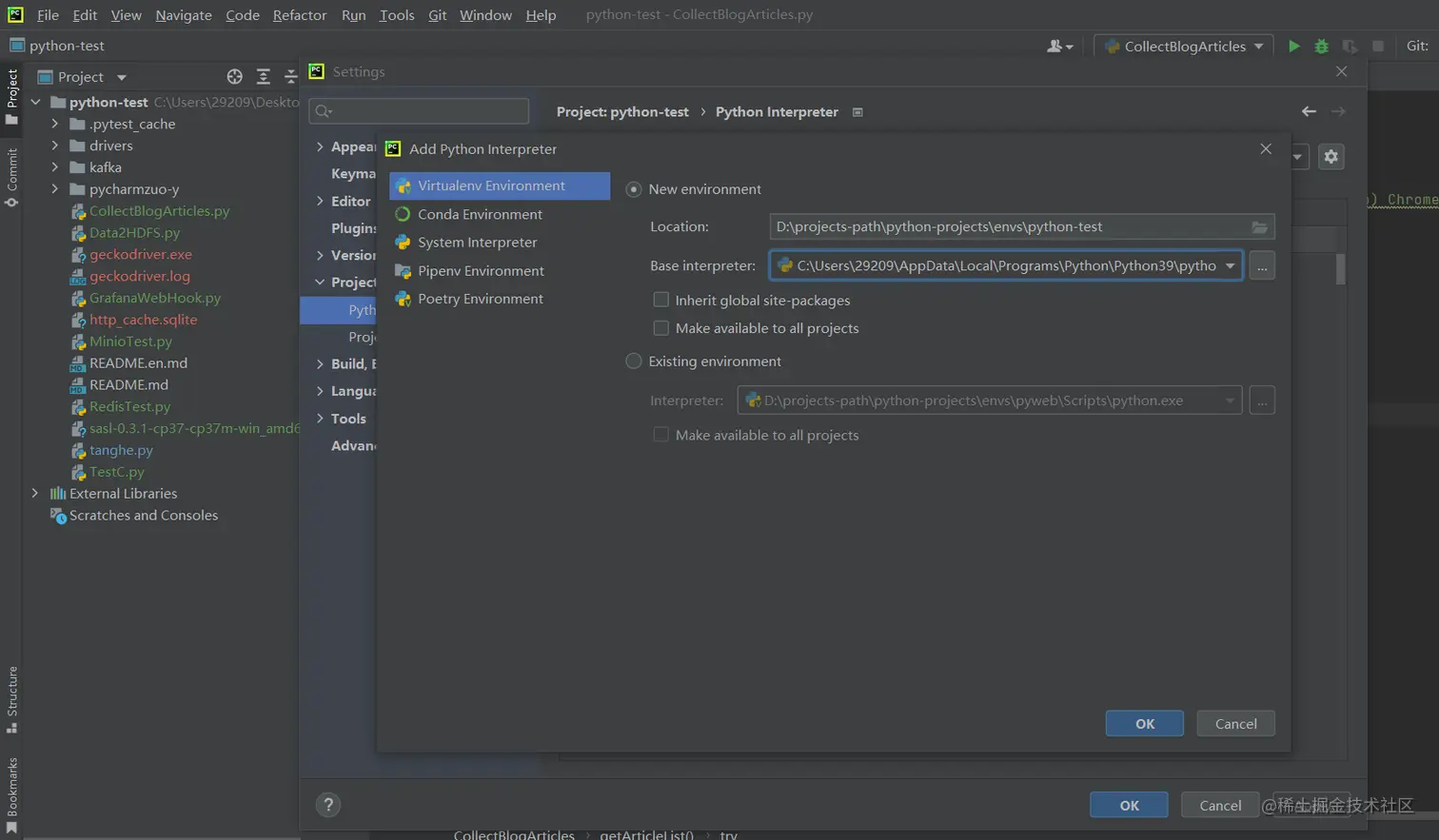1439x840 pixels.
Task: Click the Debug bug icon
Action: click(x=1321, y=46)
